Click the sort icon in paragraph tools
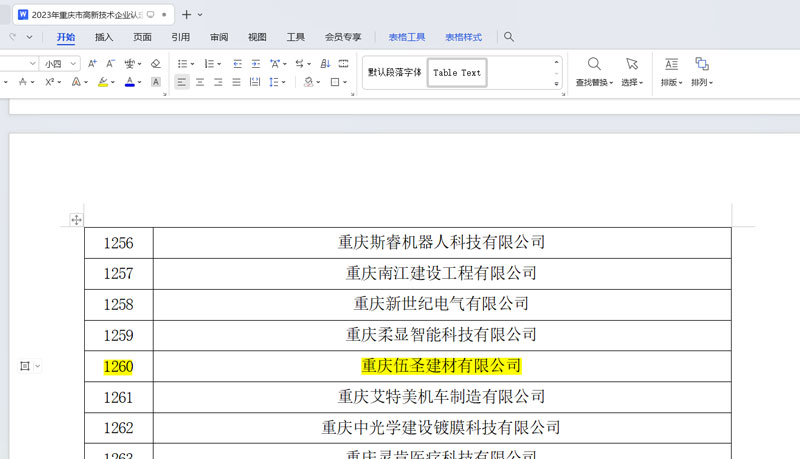800x459 pixels. pos(325,64)
